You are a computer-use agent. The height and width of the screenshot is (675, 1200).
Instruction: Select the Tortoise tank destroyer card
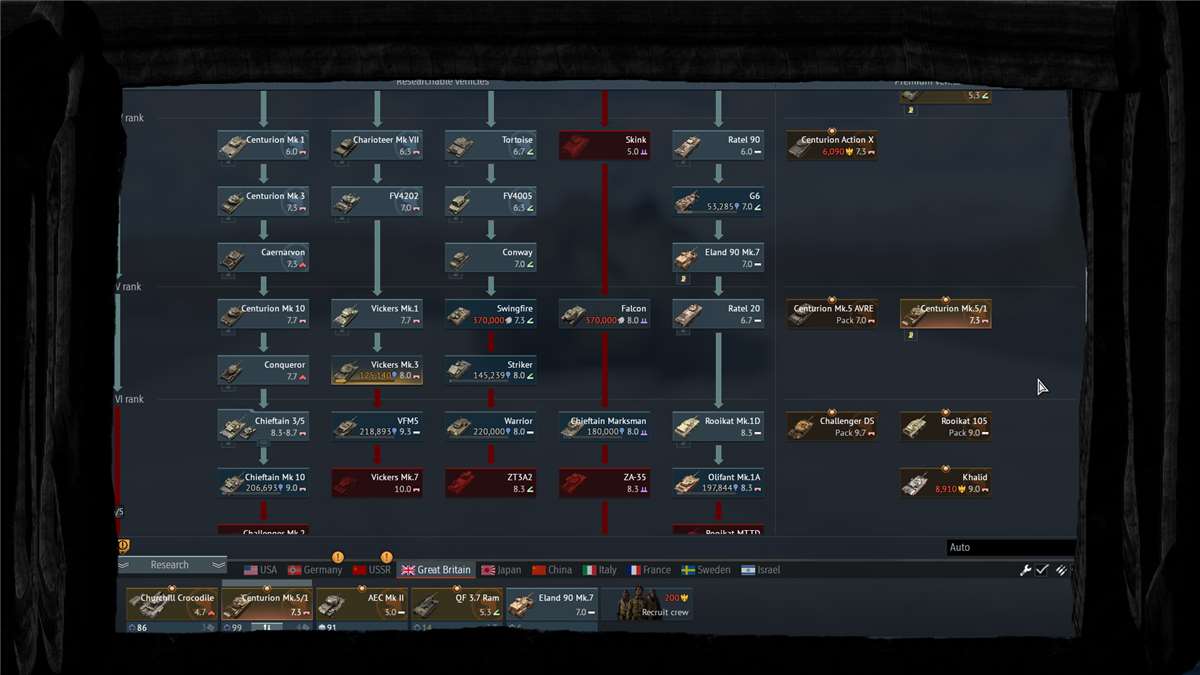(491, 146)
